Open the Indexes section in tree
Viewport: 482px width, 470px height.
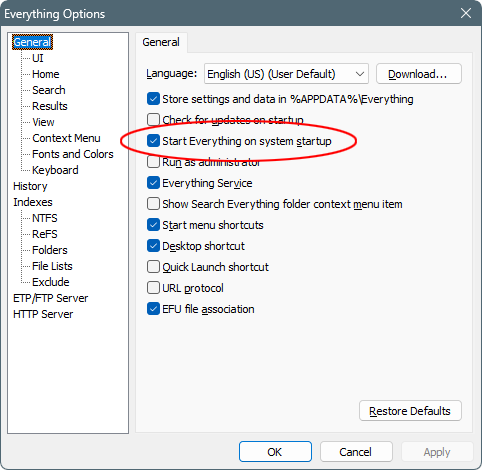point(33,202)
